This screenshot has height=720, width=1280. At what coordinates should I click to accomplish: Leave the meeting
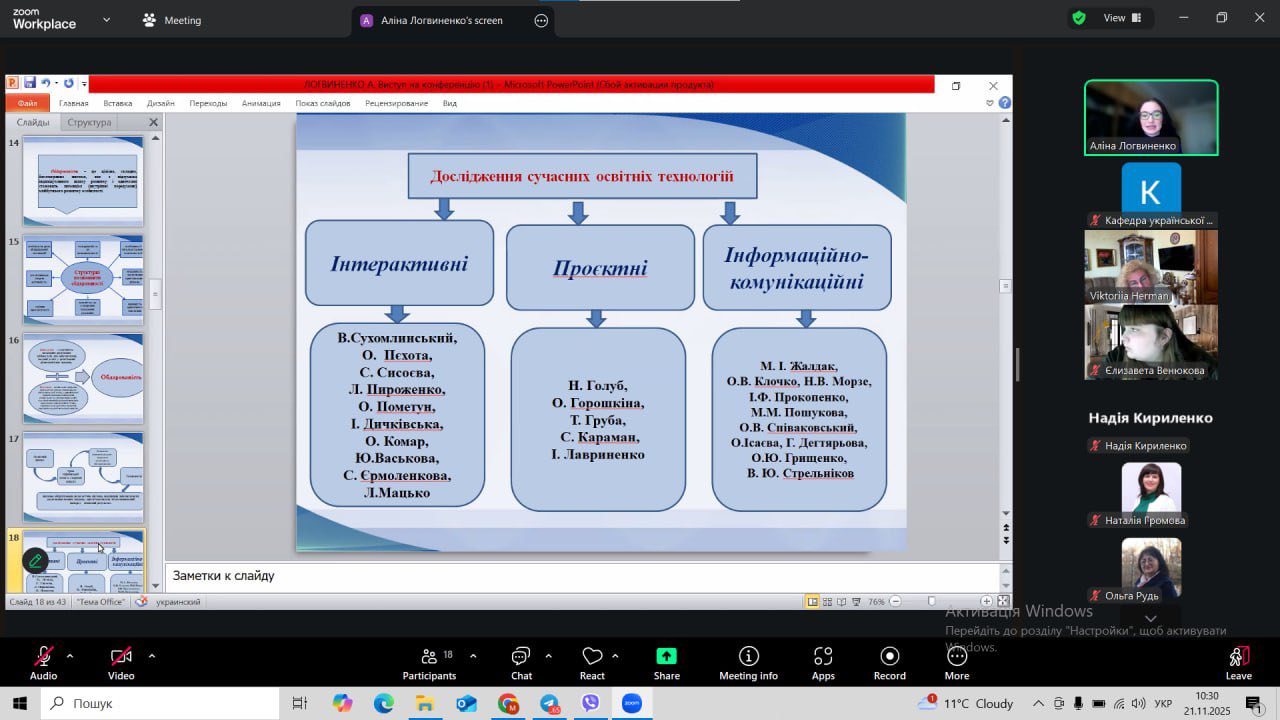tap(1238, 662)
